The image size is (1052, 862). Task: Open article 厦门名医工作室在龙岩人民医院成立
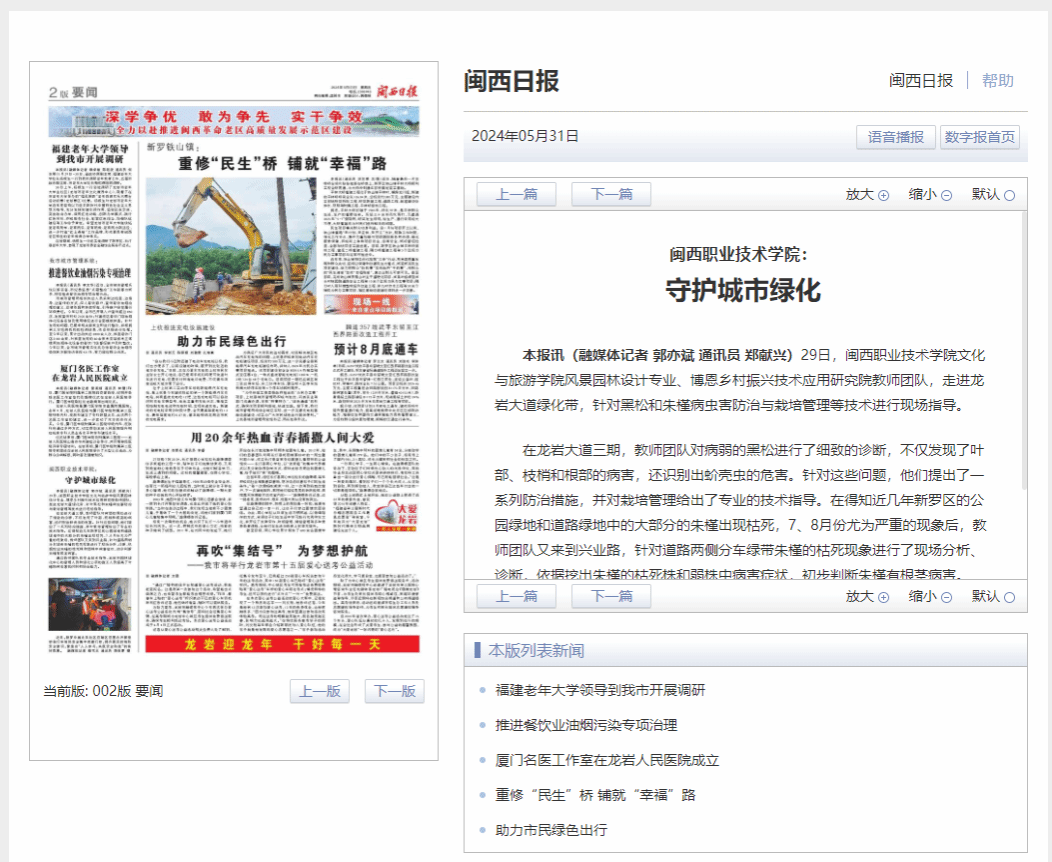(x=607, y=760)
